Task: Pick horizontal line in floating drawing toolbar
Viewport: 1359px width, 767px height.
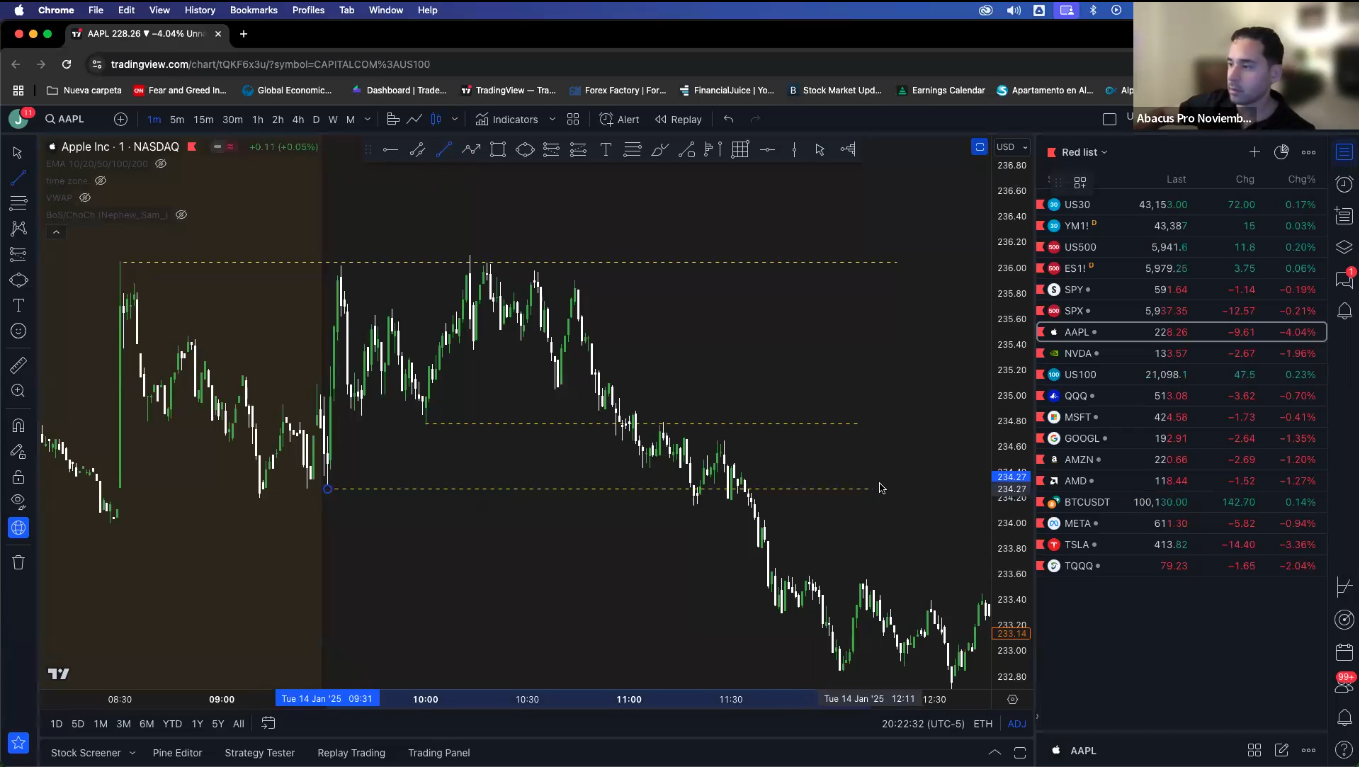Action: click(x=390, y=149)
